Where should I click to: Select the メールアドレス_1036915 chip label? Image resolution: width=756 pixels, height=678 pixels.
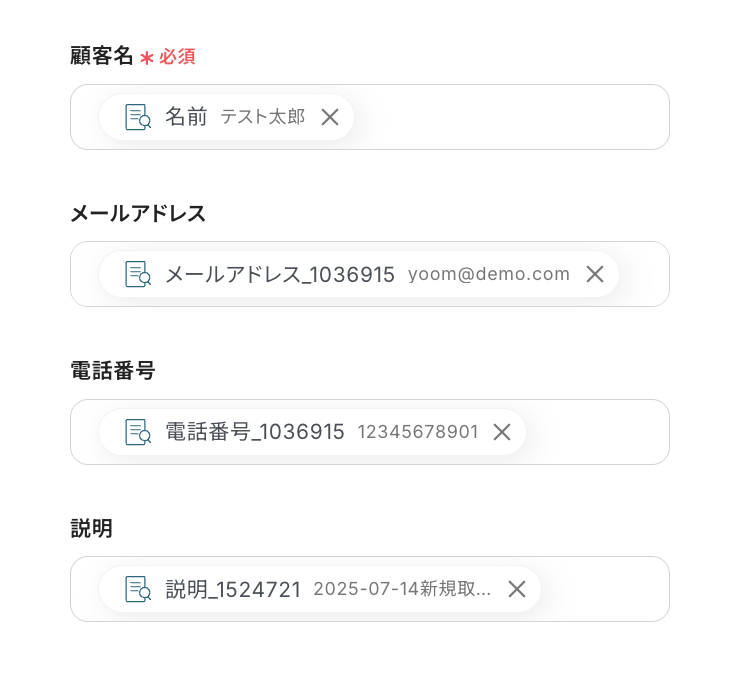(279, 274)
